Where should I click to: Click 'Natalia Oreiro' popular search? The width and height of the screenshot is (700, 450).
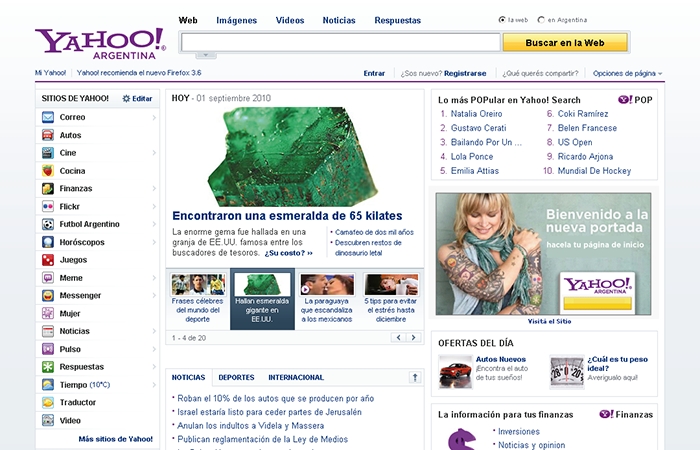tap(476, 114)
